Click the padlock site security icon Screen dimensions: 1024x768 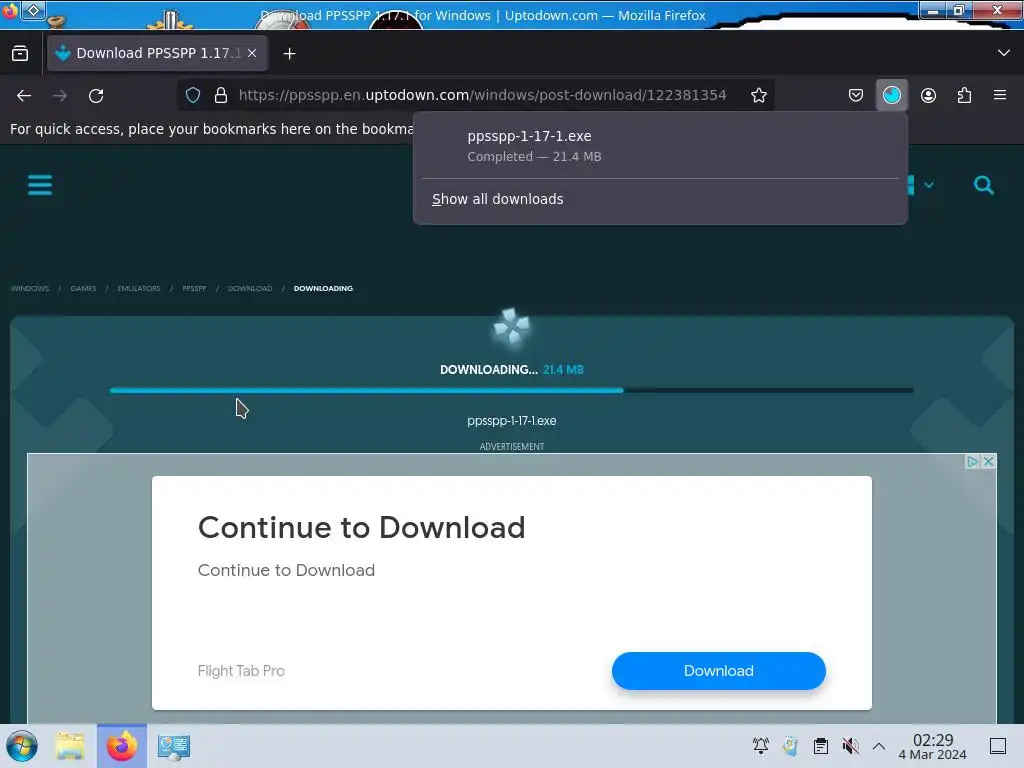(x=221, y=95)
